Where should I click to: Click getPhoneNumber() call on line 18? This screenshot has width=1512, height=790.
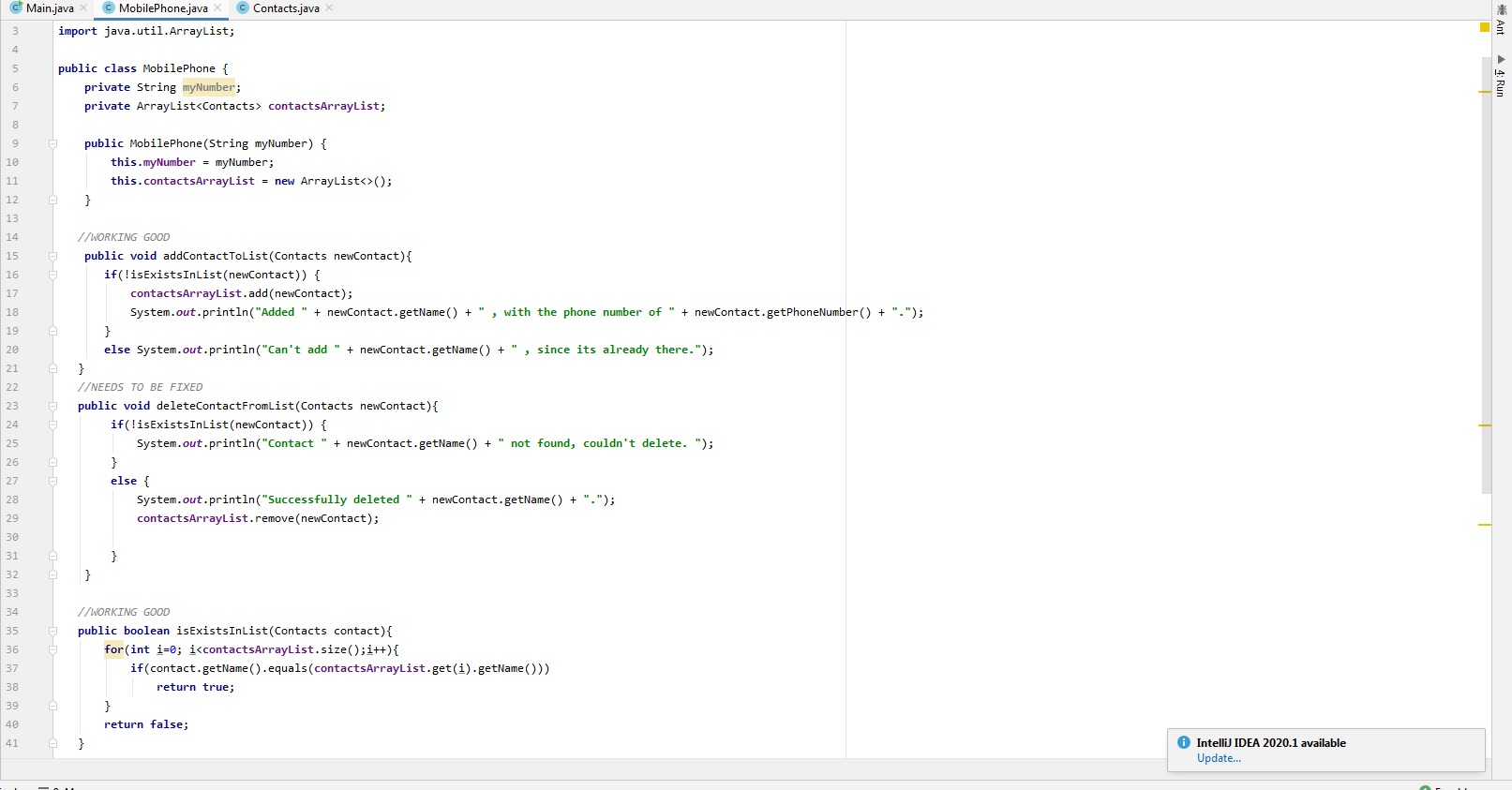point(818,312)
